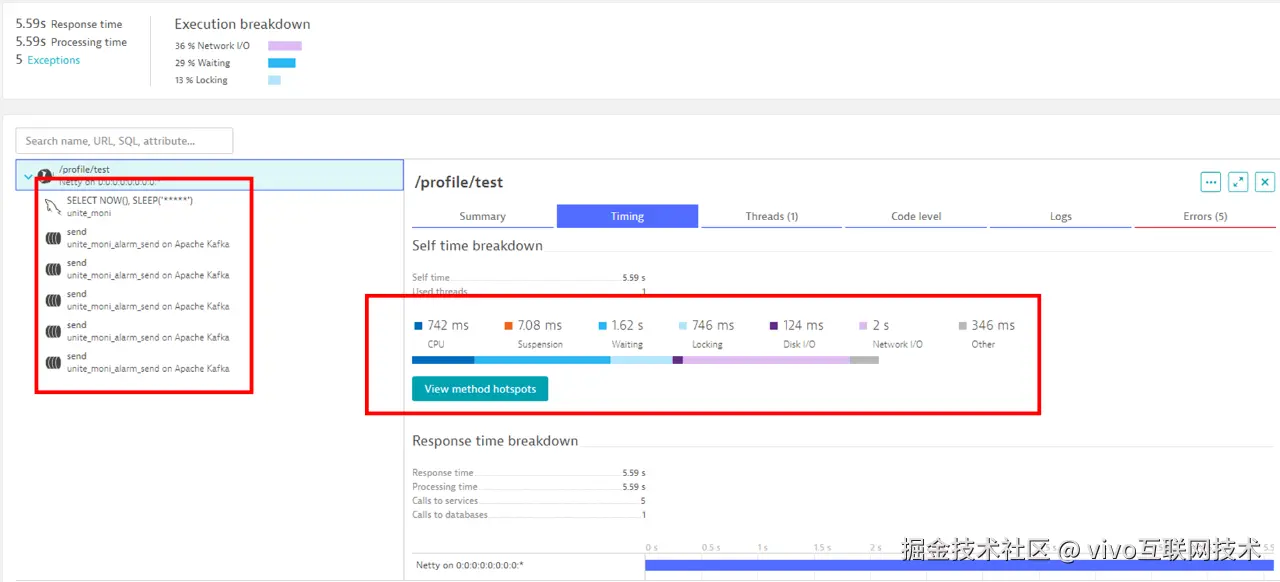Viewport: 1280px width, 582px height.
Task: Open the Errors (5) tab
Action: tap(1205, 216)
